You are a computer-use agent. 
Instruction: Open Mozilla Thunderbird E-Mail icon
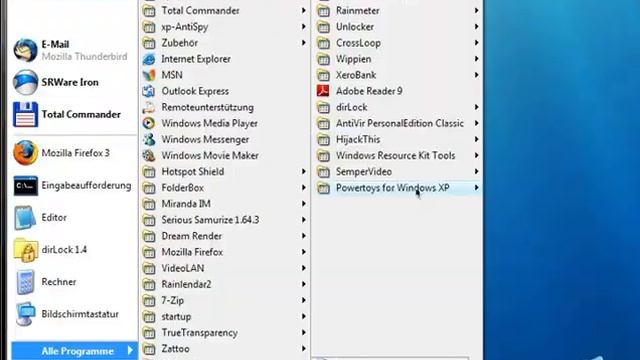[25, 50]
